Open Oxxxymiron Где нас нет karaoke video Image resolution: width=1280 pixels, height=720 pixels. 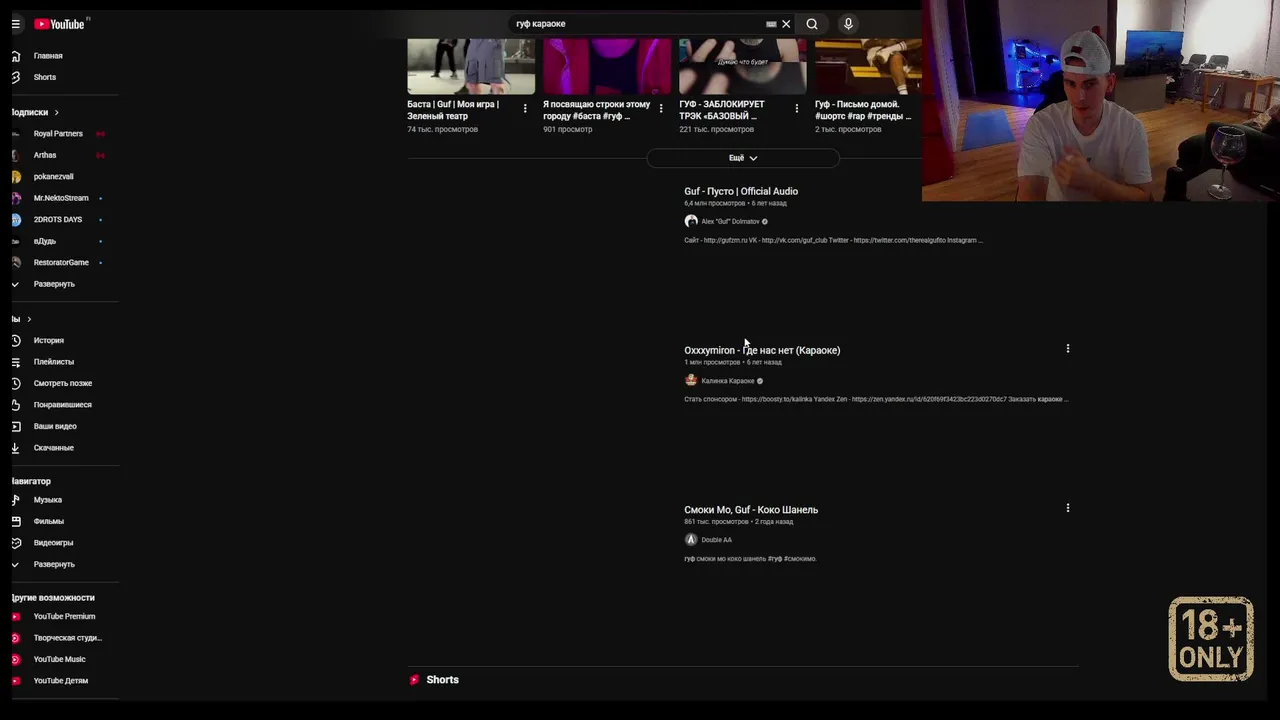point(762,350)
